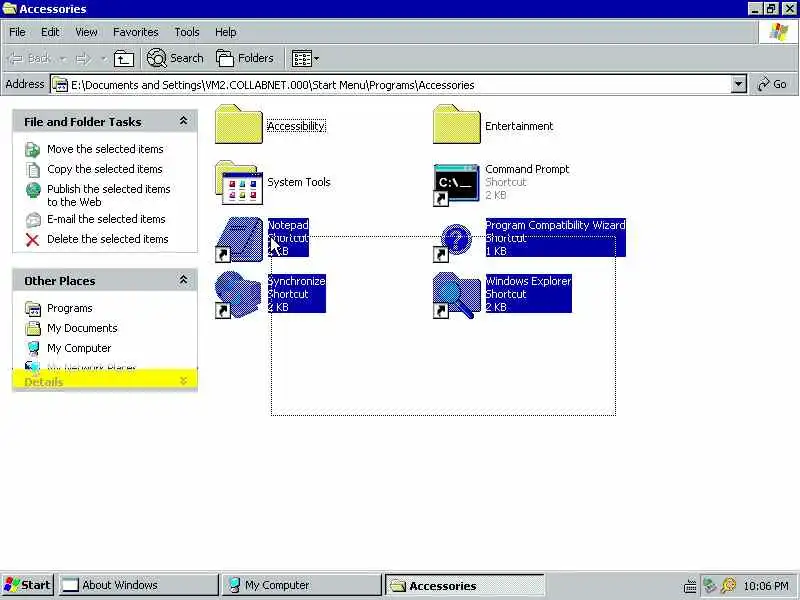
Task: Open the Favorites menu
Action: (136, 32)
